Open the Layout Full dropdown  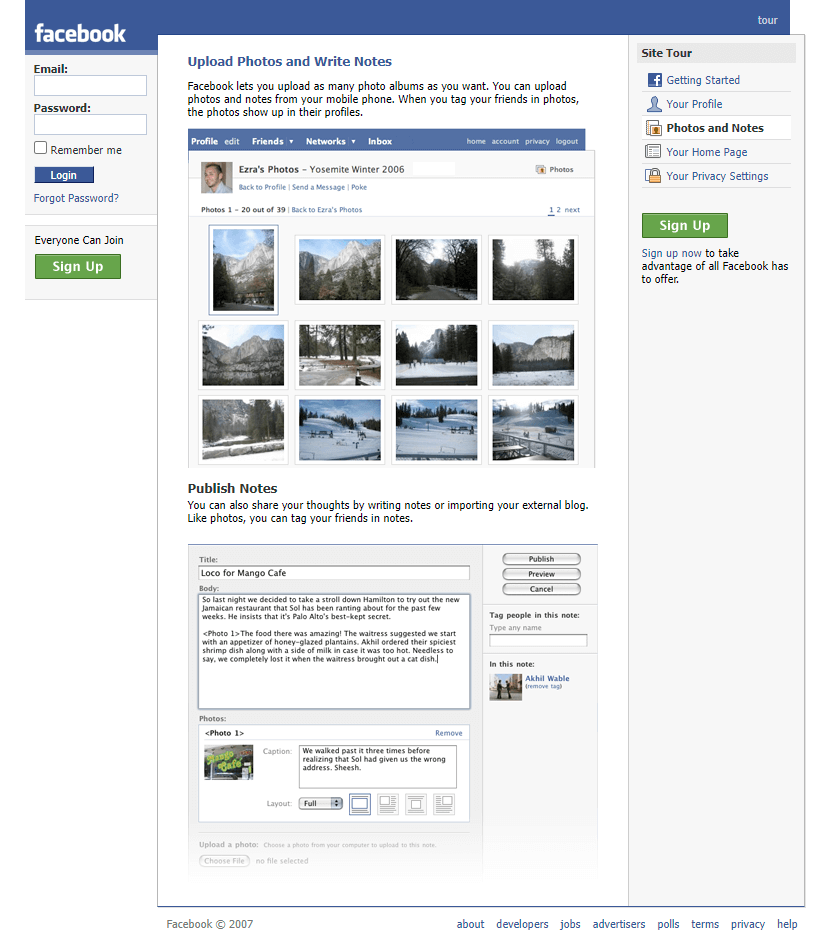click(x=321, y=803)
